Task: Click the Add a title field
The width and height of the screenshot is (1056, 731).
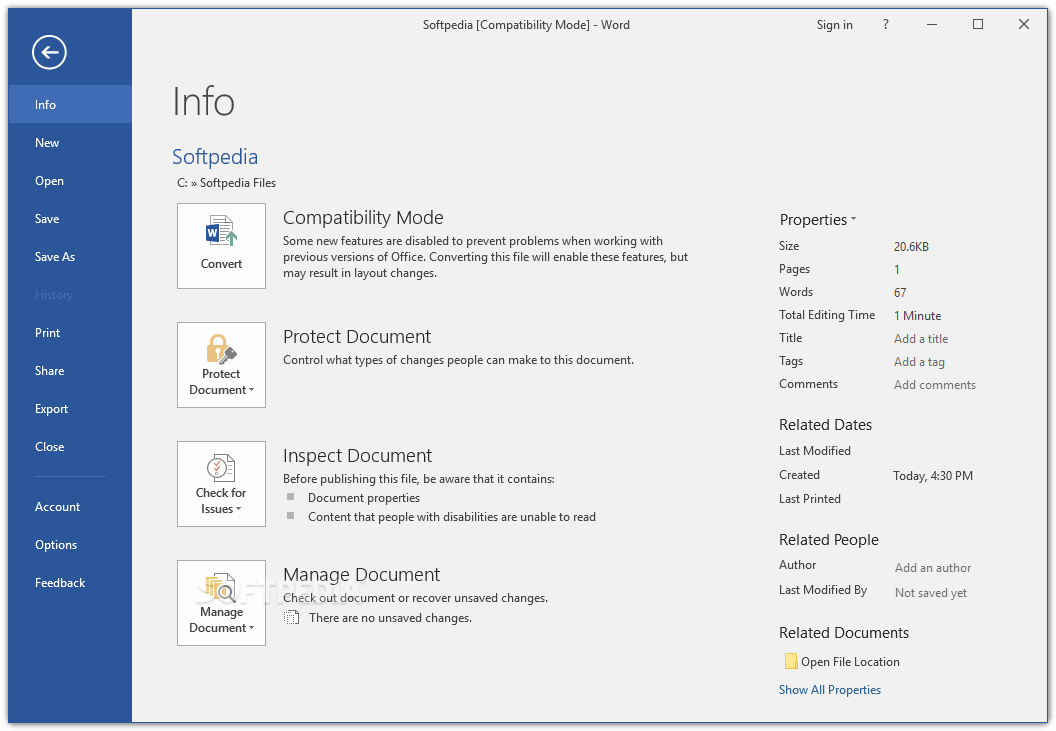Action: (x=921, y=339)
